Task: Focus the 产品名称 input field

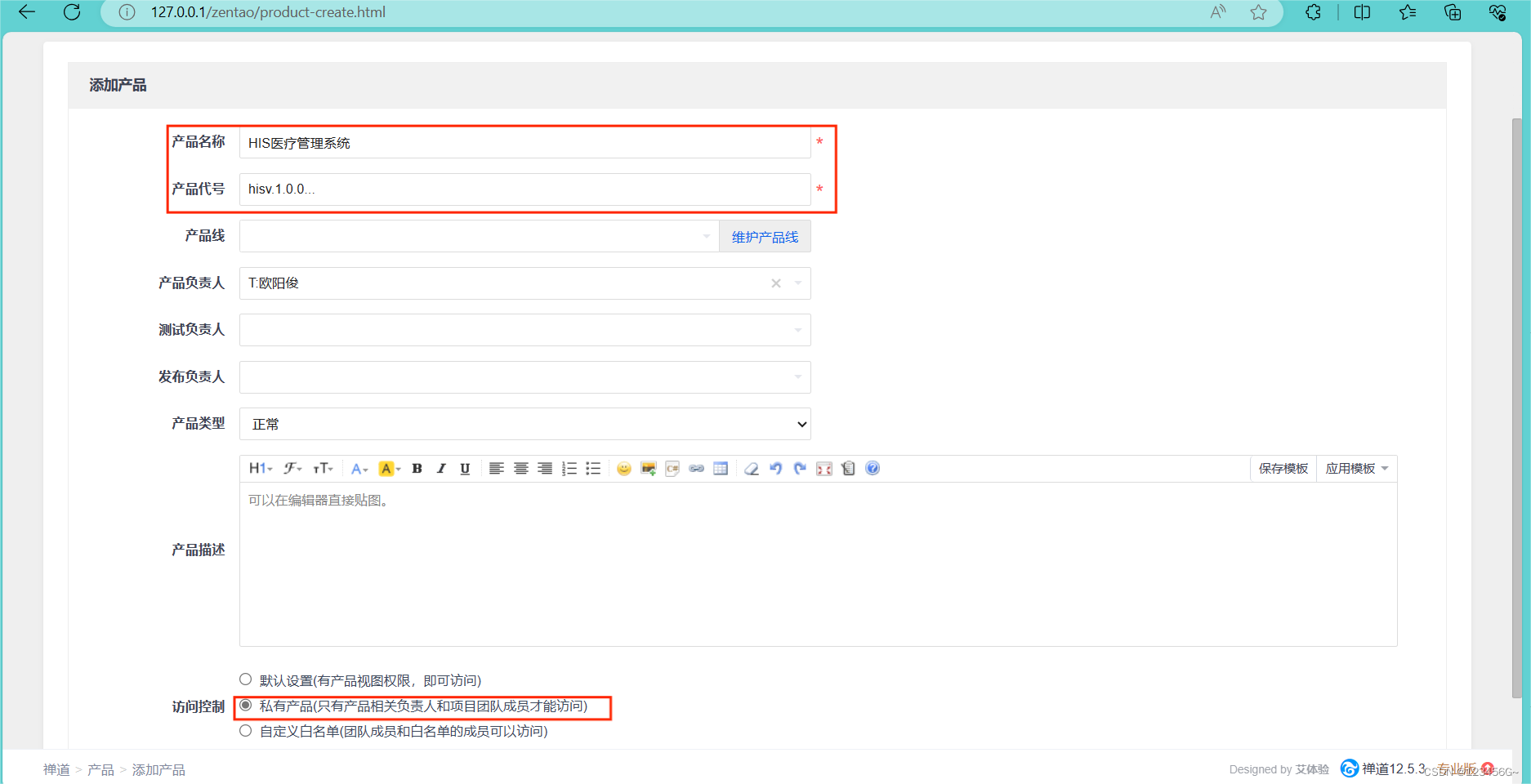Action: tap(524, 142)
